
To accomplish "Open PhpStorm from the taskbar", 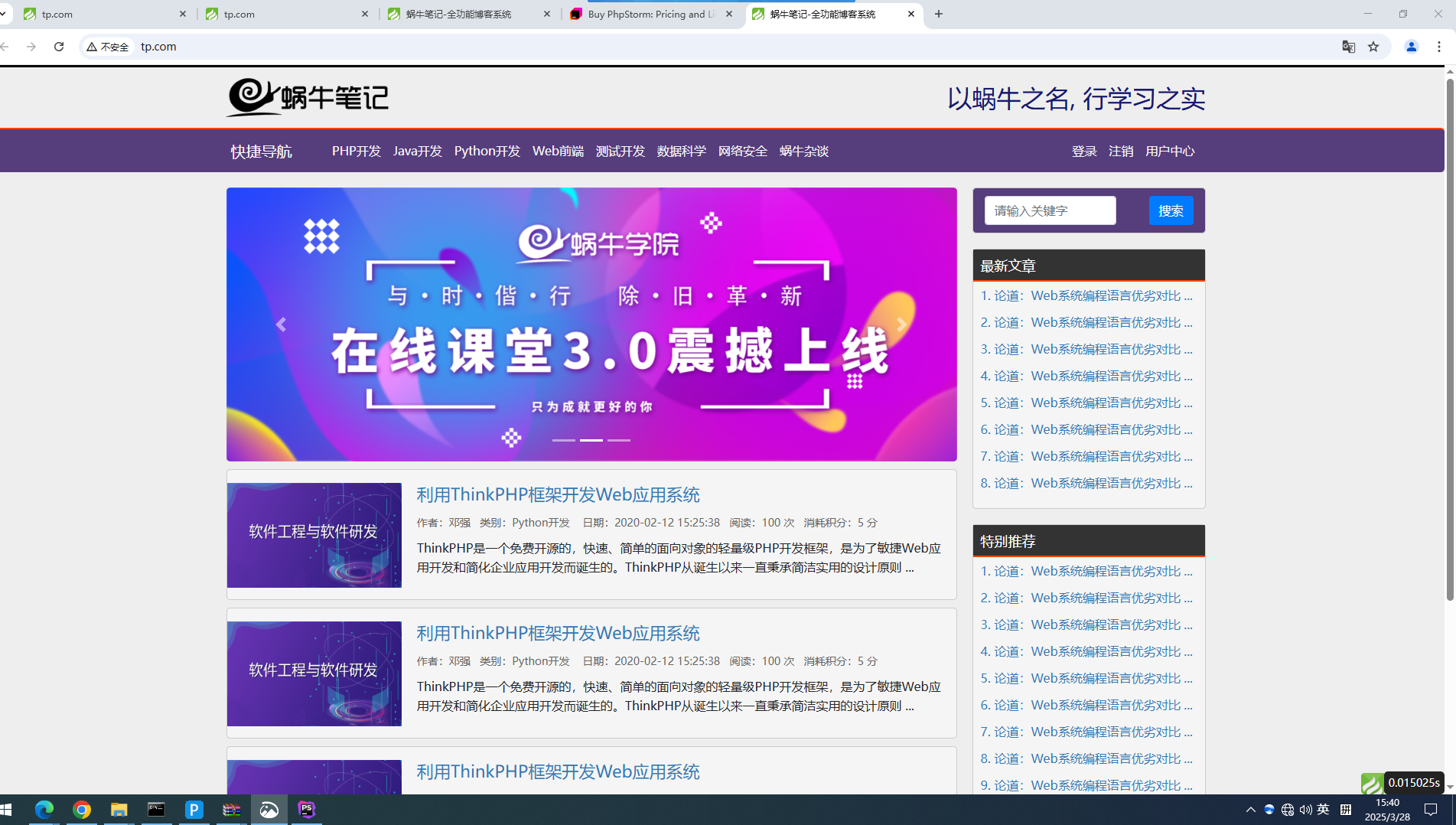I will (x=307, y=810).
